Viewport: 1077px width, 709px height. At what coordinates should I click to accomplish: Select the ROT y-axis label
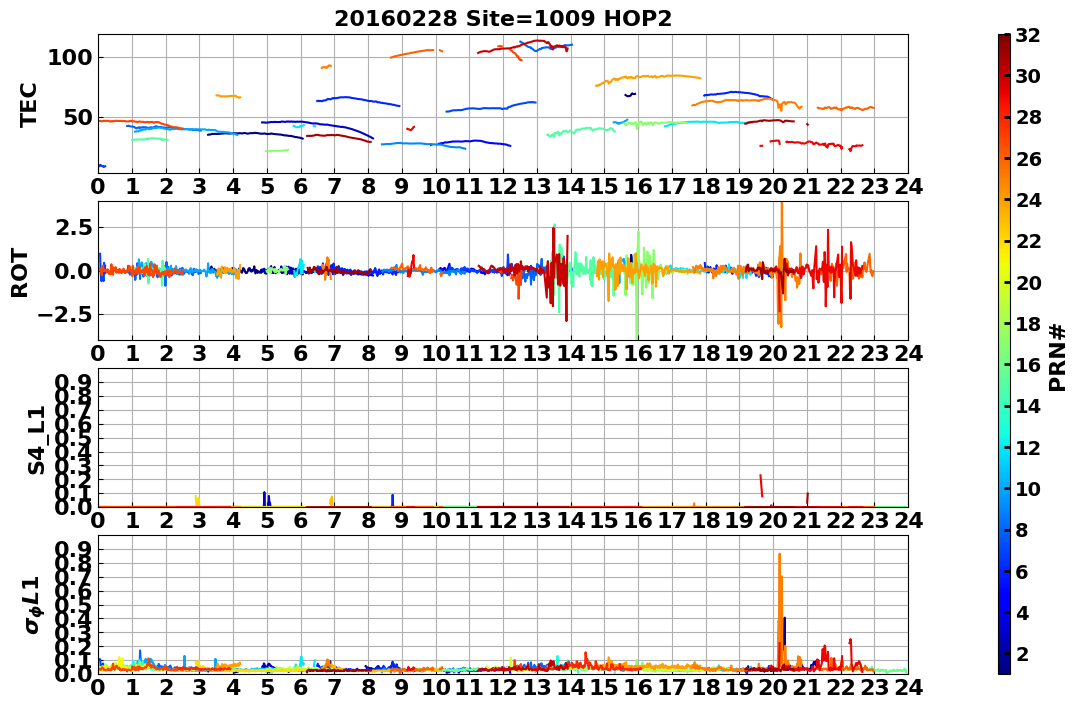pyautogui.click(x=20, y=272)
